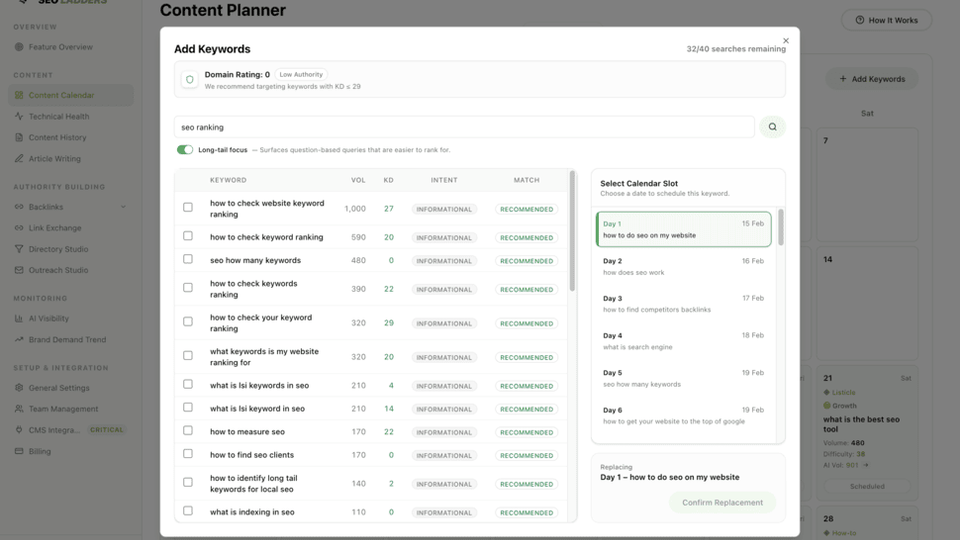The width and height of the screenshot is (960, 540).
Task: Click the Billing sidebar icon
Action: 19,451
